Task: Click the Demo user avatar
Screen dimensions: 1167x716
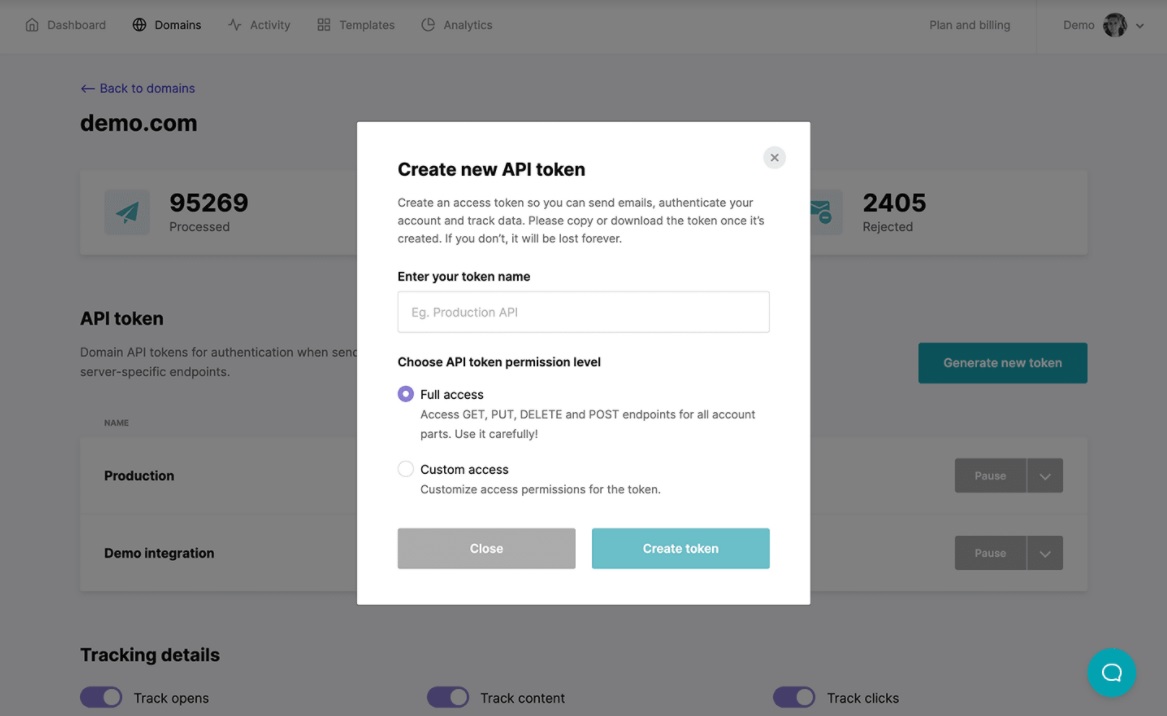Action: pos(1114,25)
